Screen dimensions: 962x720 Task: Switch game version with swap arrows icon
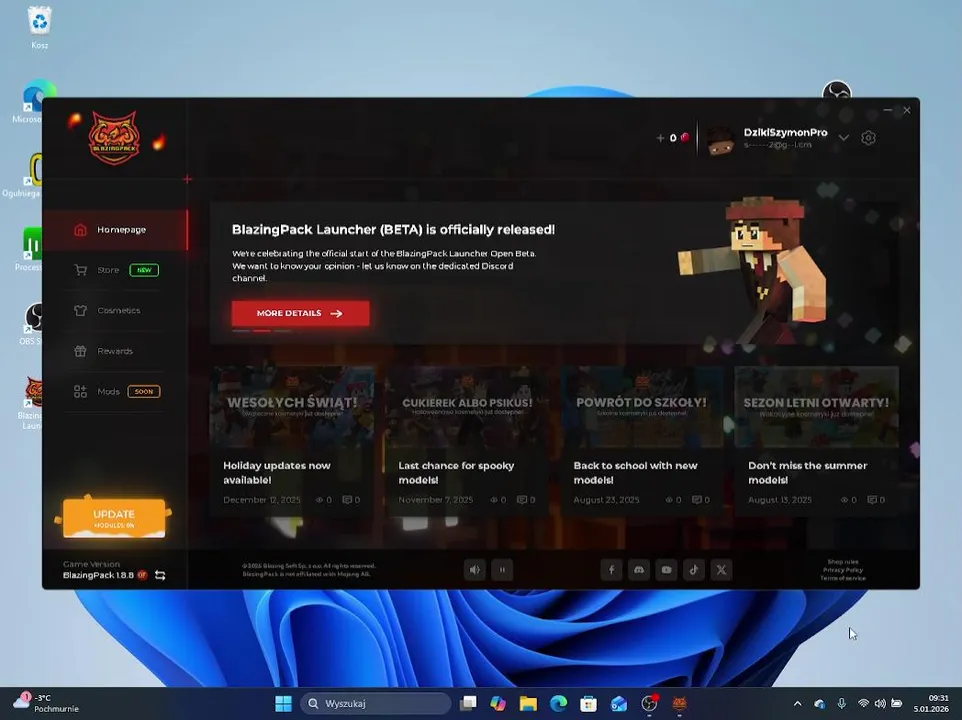(x=160, y=575)
